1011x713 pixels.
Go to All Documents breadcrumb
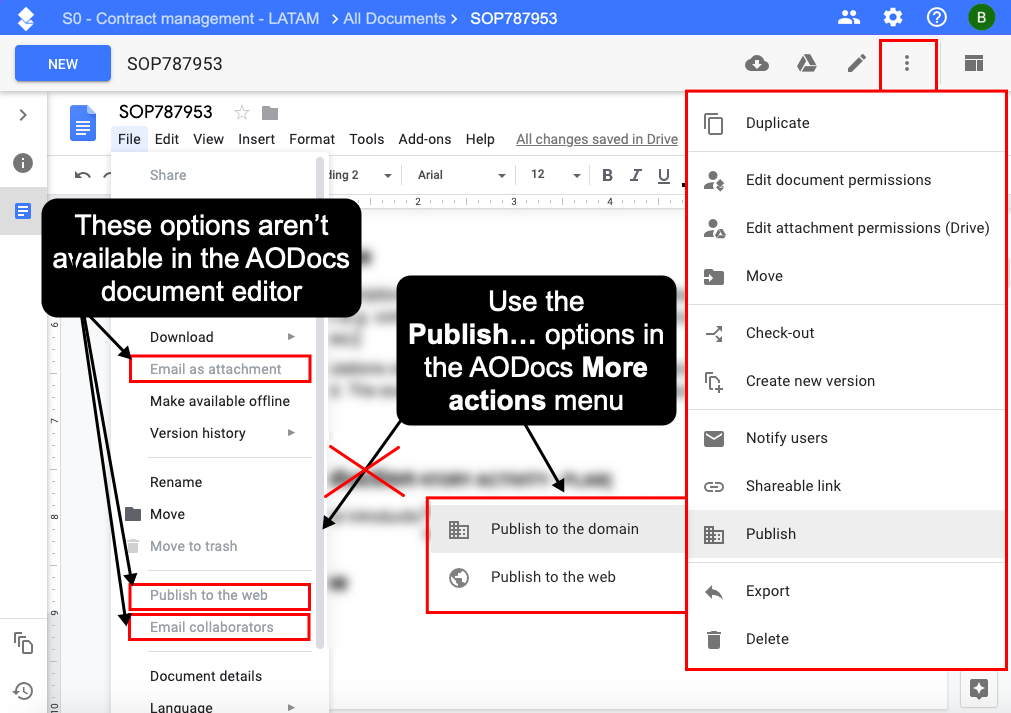[394, 19]
